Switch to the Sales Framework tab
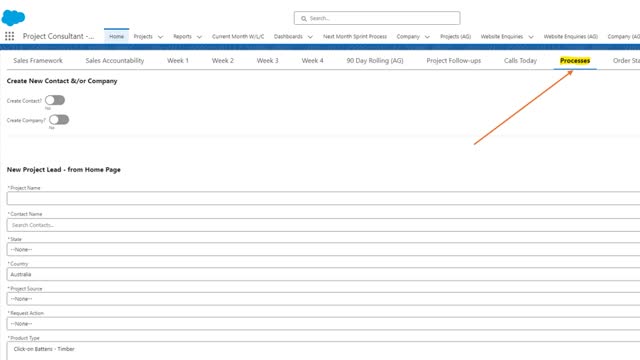Image resolution: width=640 pixels, height=360 pixels. coord(38,60)
